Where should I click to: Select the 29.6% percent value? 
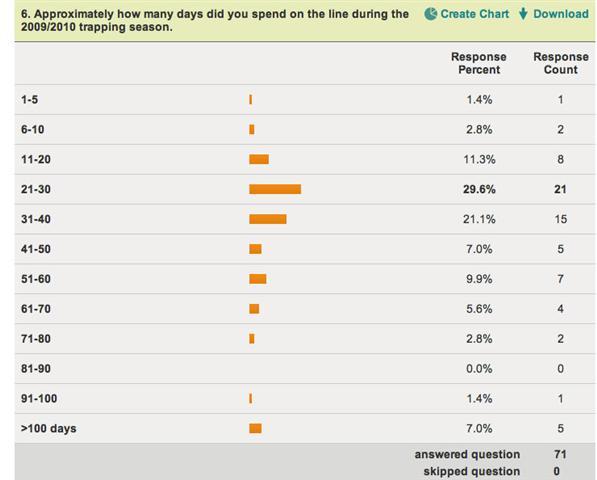tap(479, 189)
